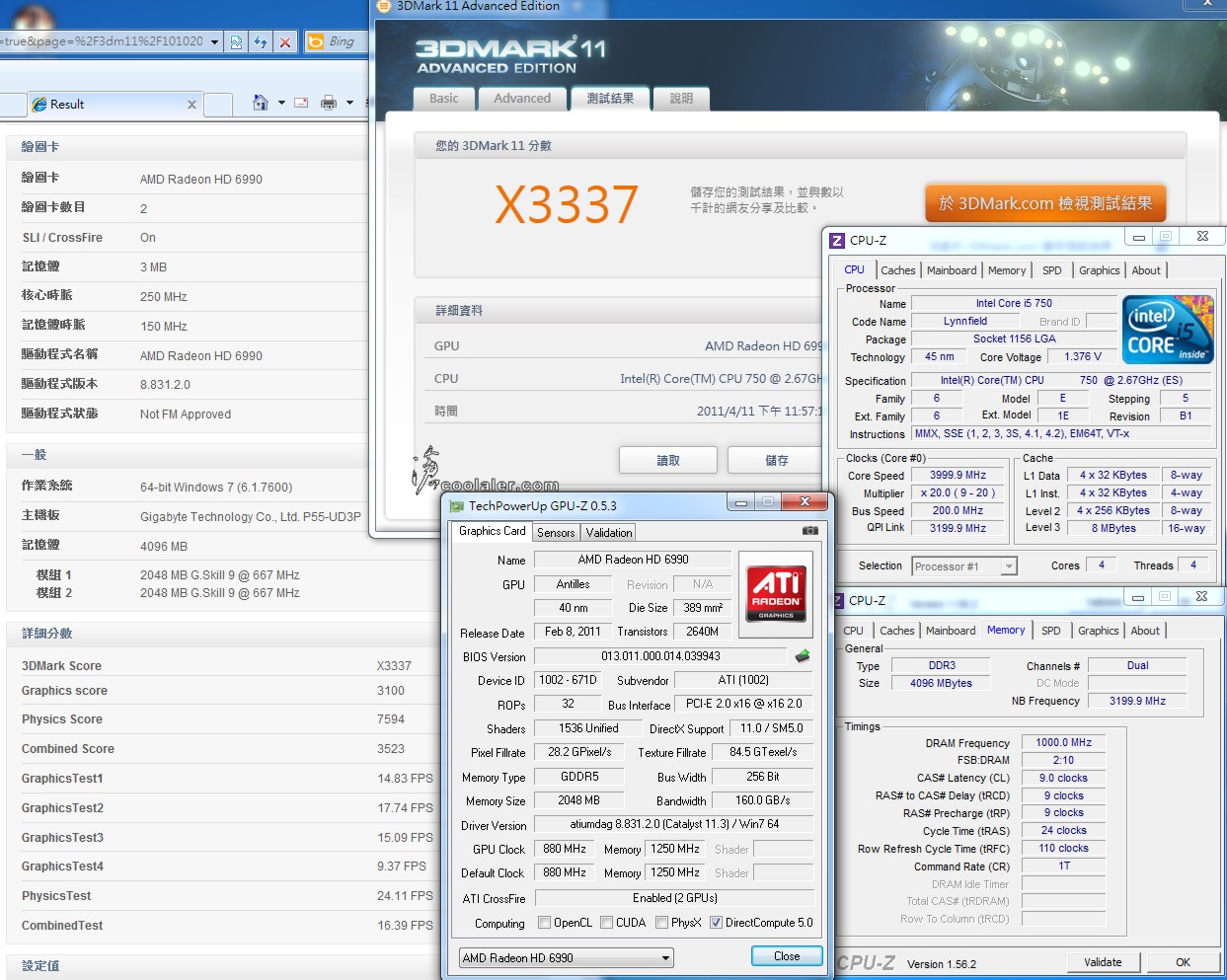Image resolution: width=1227 pixels, height=980 pixels.
Task: Open Mainboard tab in the CPU-Z processor window
Action: pyautogui.click(x=952, y=270)
